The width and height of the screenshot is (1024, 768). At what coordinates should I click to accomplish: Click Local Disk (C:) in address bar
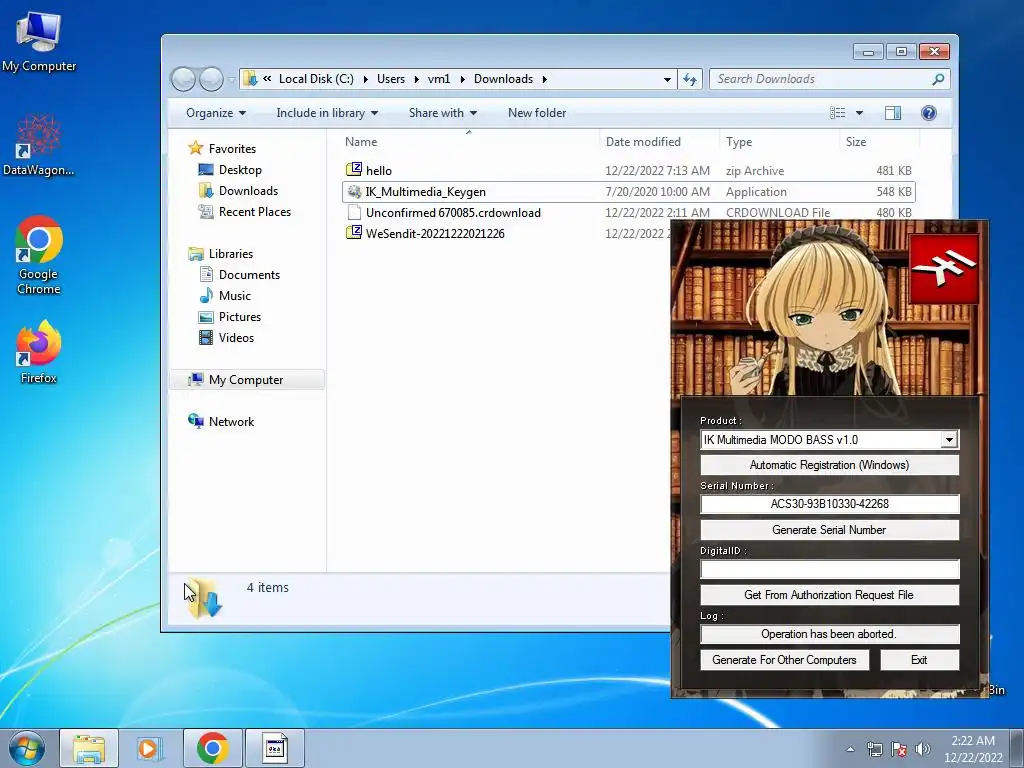click(316, 79)
